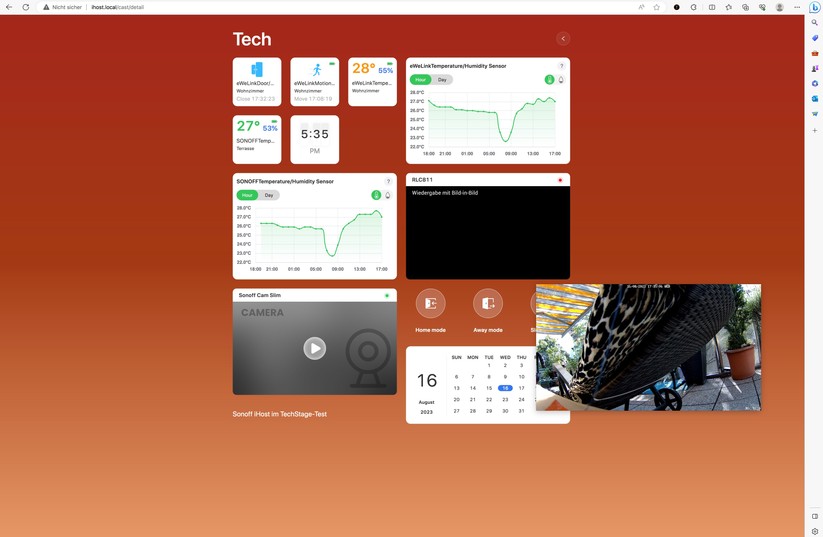Click help icon on SONOFF sensor chart
823x537 pixels.
[388, 182]
